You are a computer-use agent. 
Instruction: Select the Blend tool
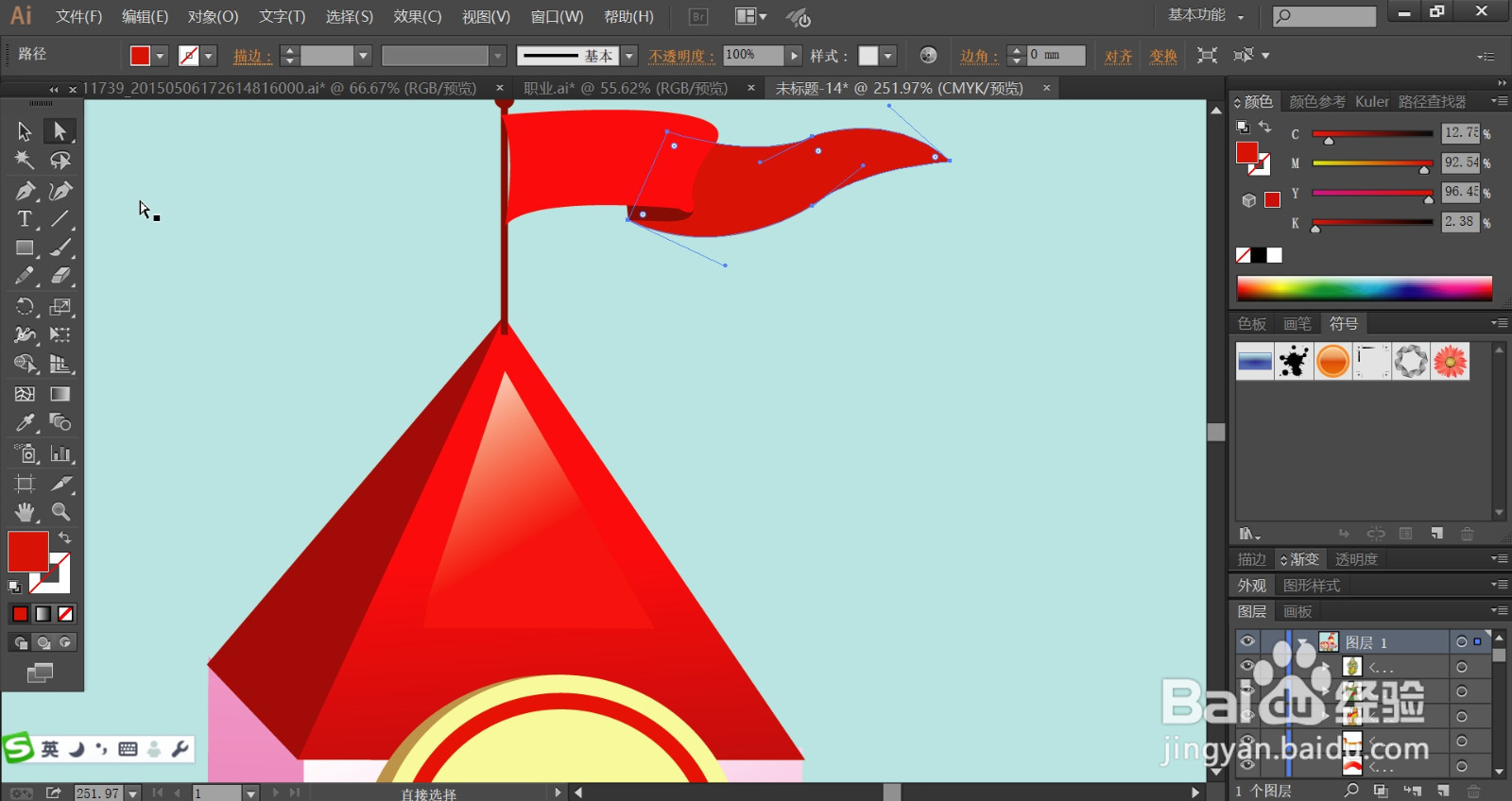60,422
